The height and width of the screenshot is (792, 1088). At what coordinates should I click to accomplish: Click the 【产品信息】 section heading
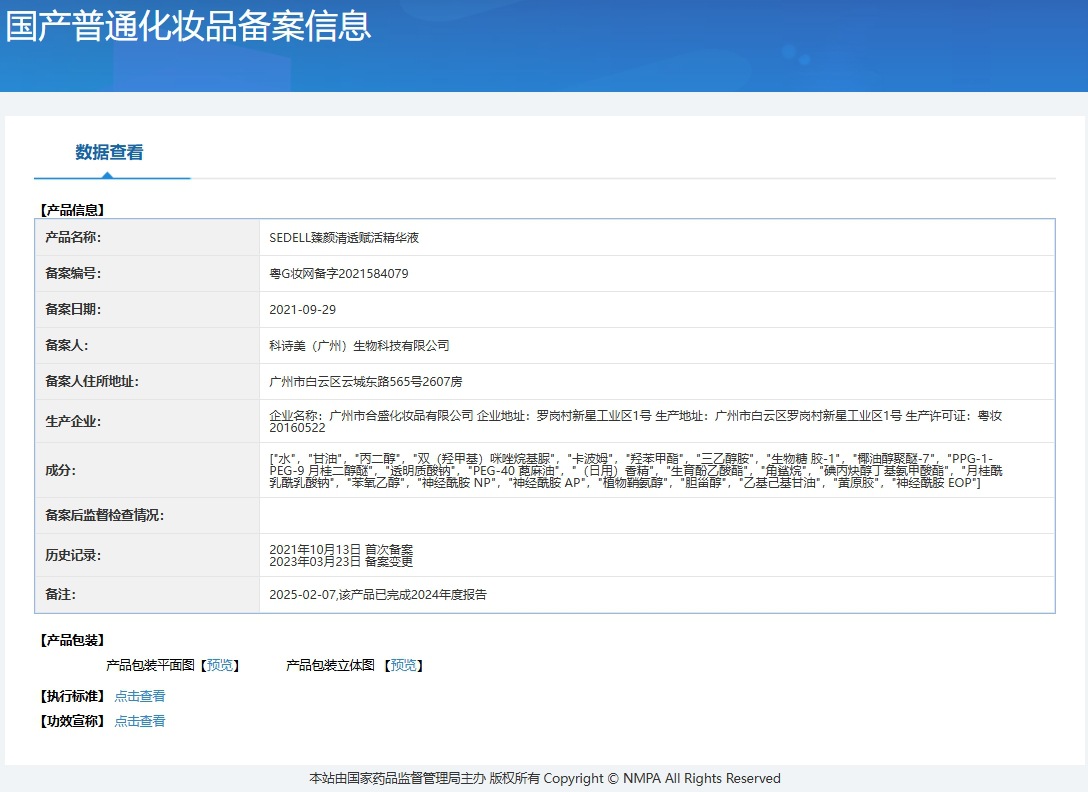(x=72, y=210)
